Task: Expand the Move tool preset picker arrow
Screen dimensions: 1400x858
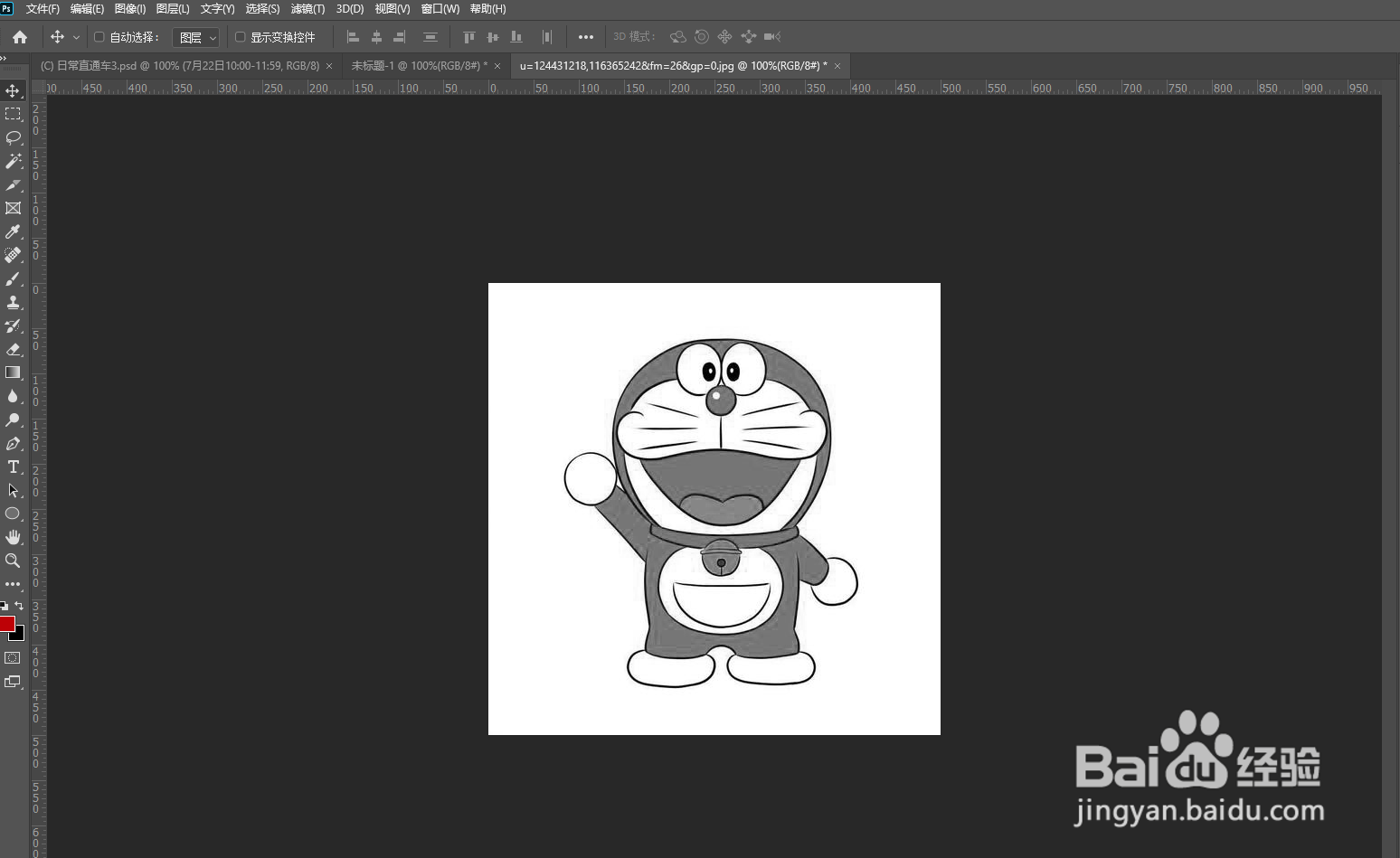Action: (x=76, y=37)
